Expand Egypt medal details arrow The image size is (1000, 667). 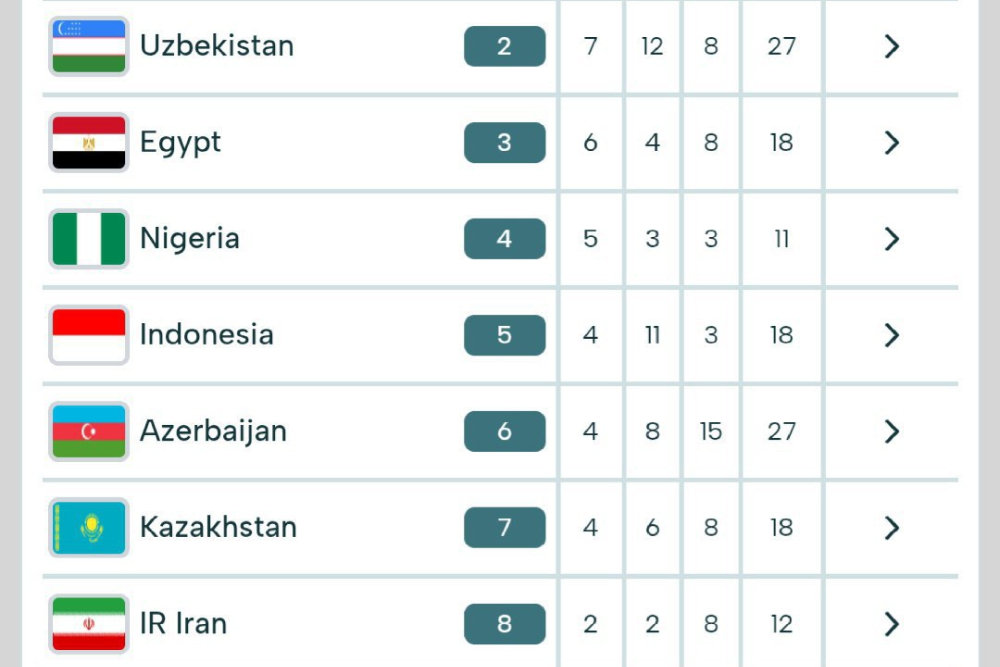[x=892, y=142]
